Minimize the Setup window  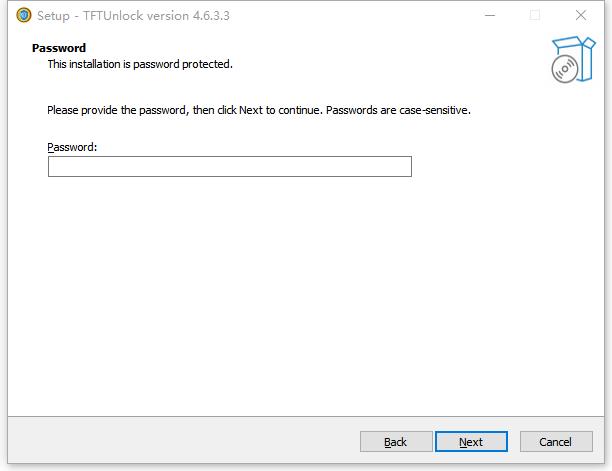coord(490,15)
